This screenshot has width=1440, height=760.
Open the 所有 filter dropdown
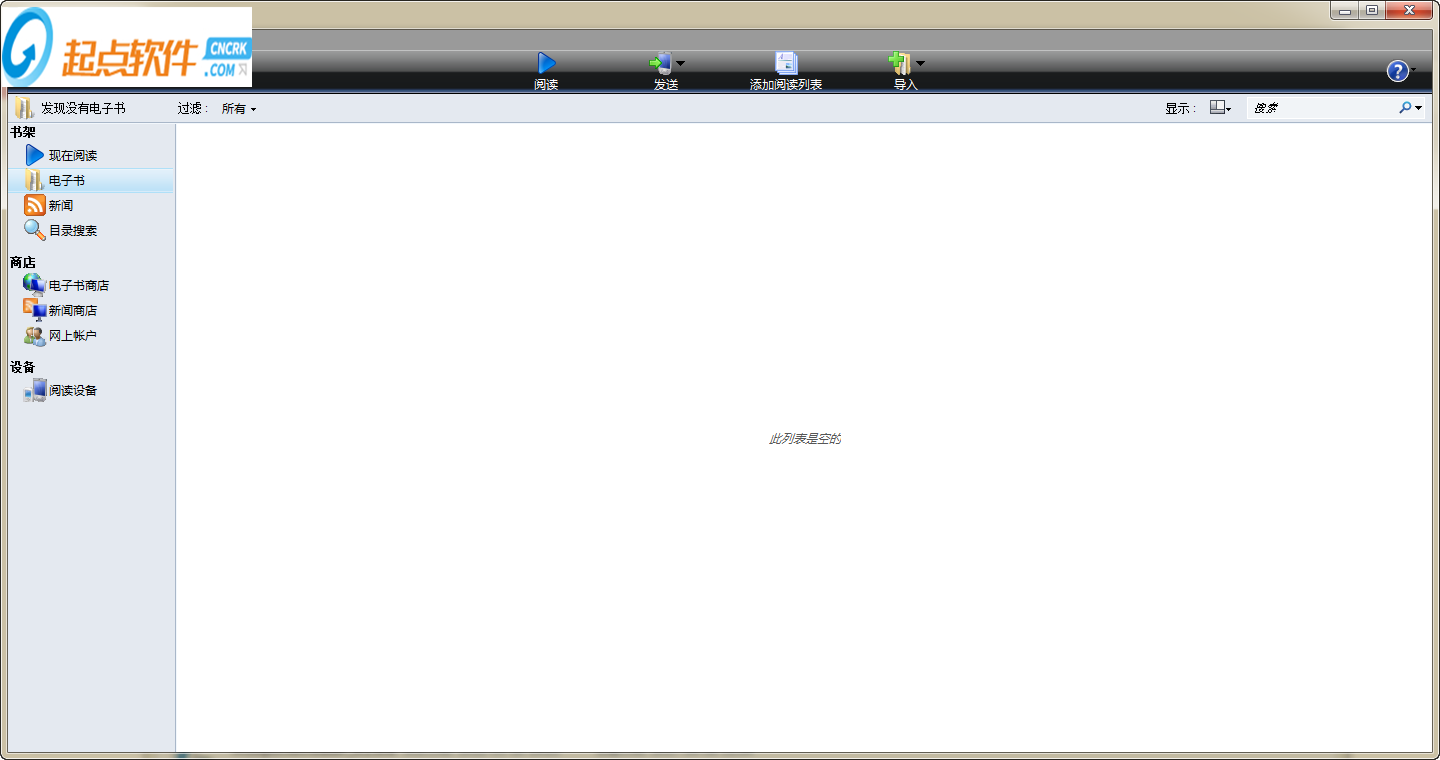pos(239,108)
